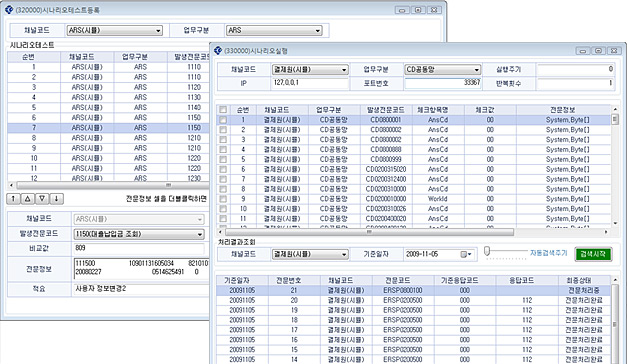Screen dimensions: 627x364
Task: Maximize the 시나리오실행 window
Action: click(x=598, y=51)
